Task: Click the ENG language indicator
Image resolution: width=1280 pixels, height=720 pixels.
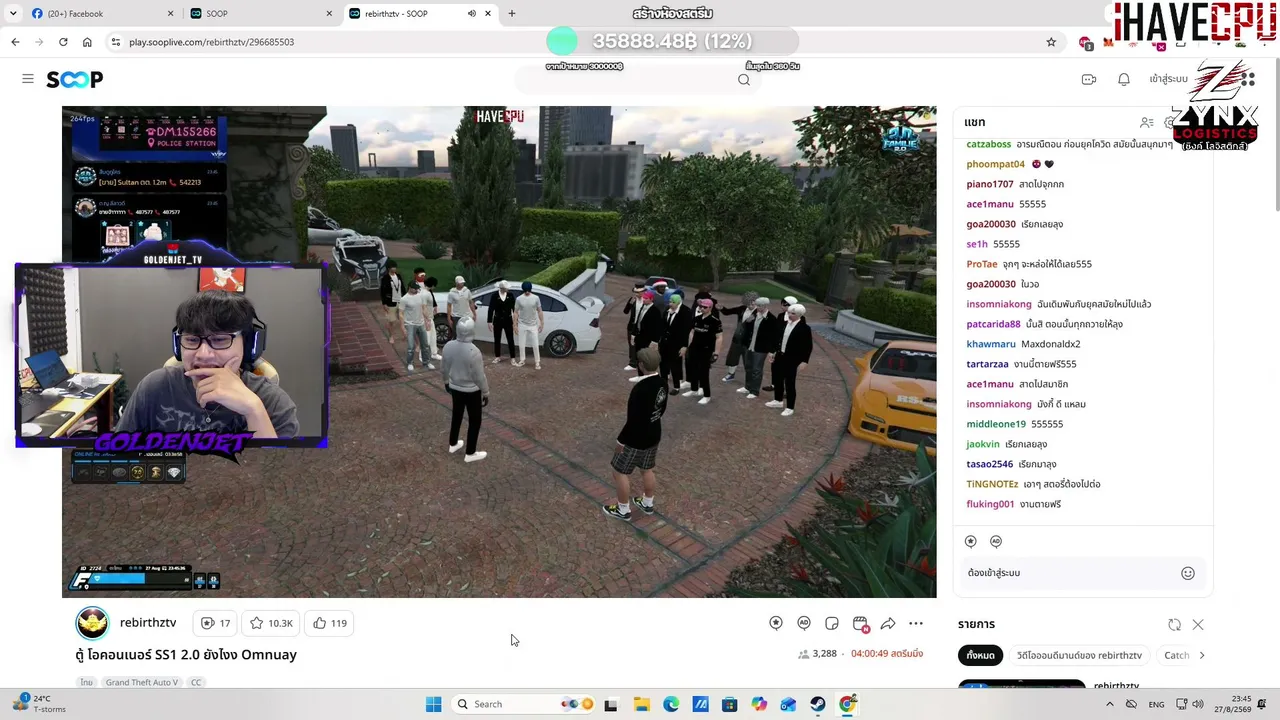Action: click(1156, 704)
